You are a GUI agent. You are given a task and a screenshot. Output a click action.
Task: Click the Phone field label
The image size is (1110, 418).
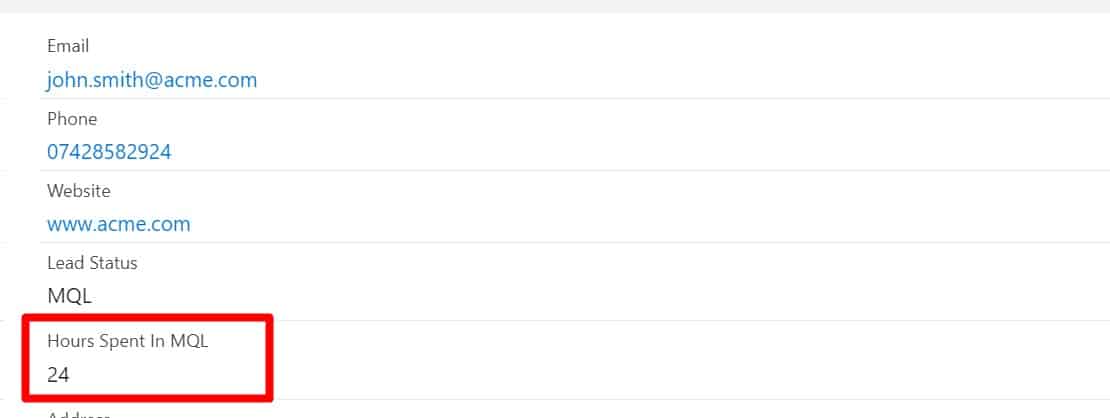tap(72, 119)
